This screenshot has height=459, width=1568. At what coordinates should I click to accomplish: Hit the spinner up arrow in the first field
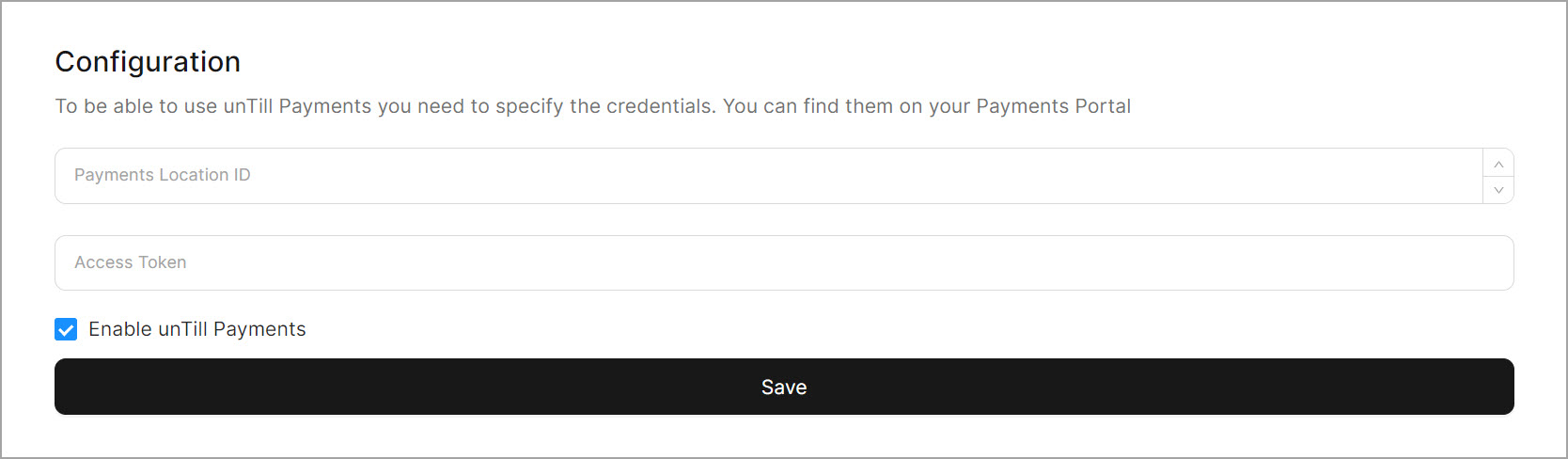click(1498, 164)
